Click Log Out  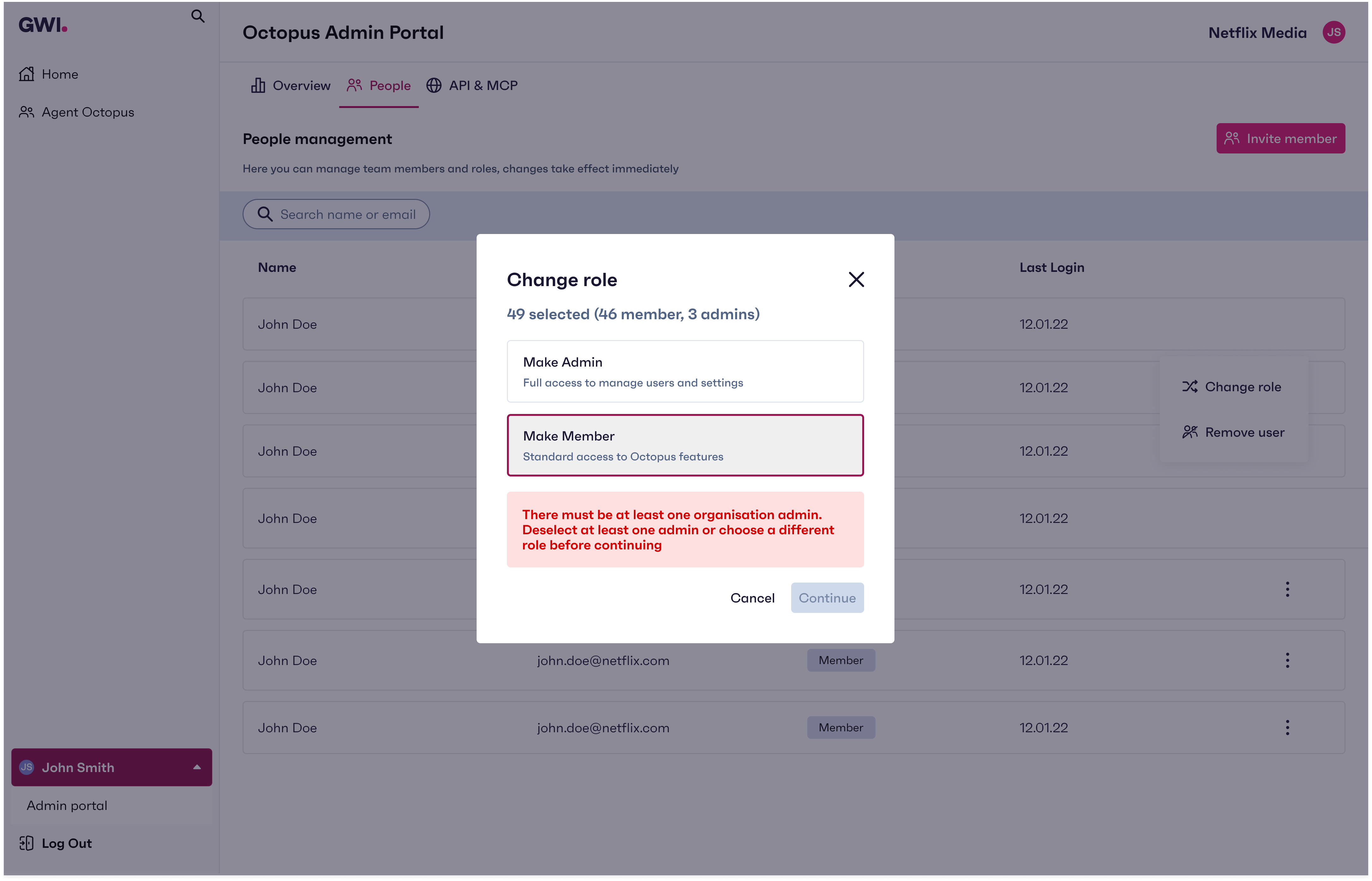pos(66,844)
